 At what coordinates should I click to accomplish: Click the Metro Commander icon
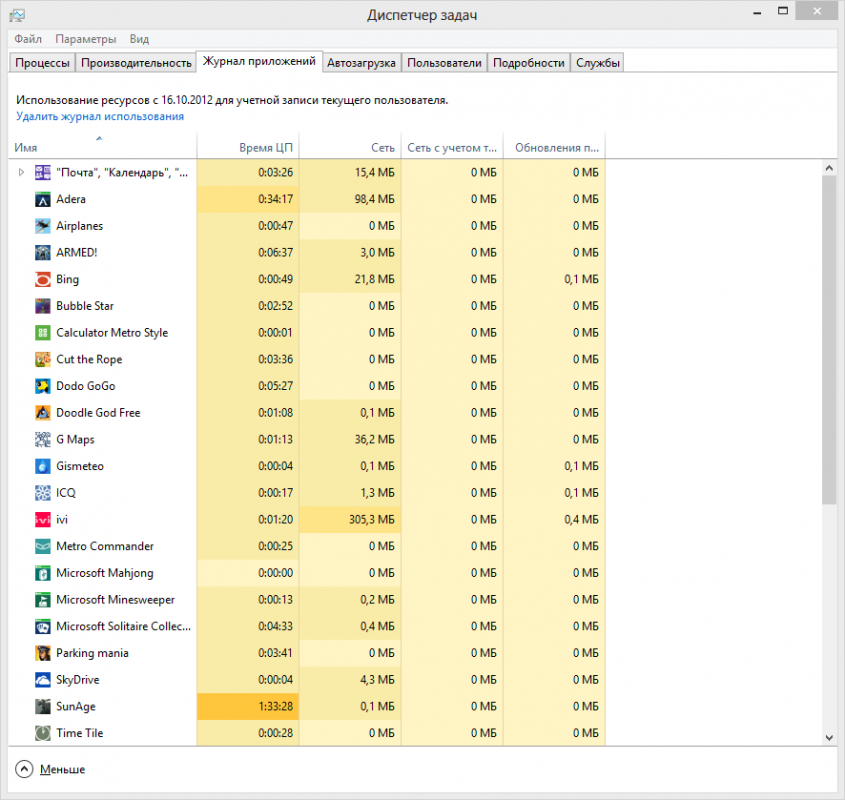click(x=43, y=546)
